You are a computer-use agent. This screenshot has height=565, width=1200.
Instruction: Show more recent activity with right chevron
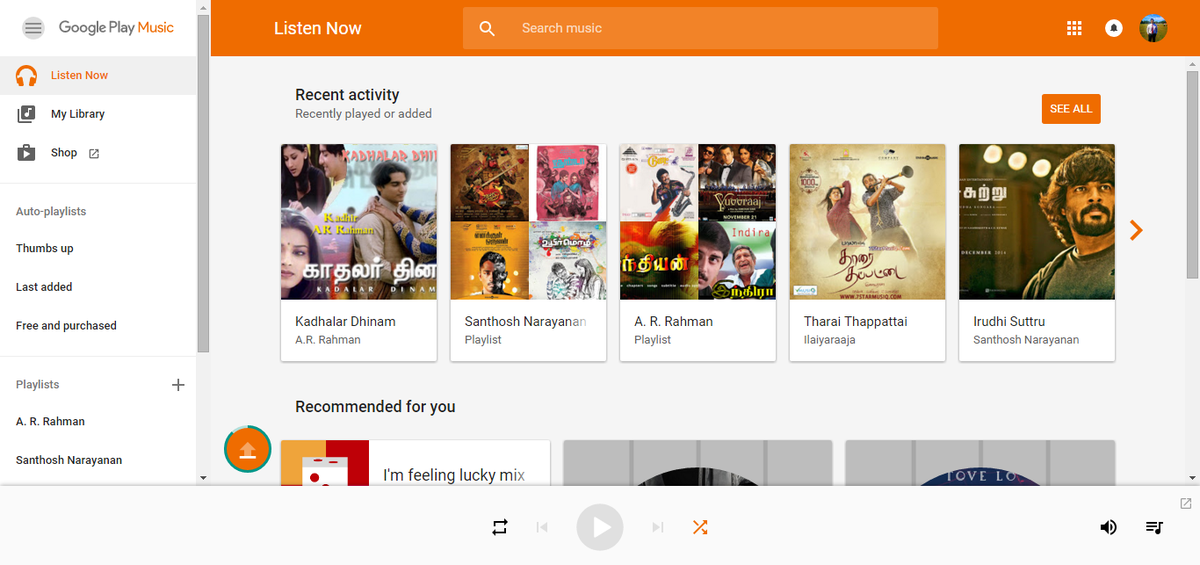click(x=1135, y=230)
